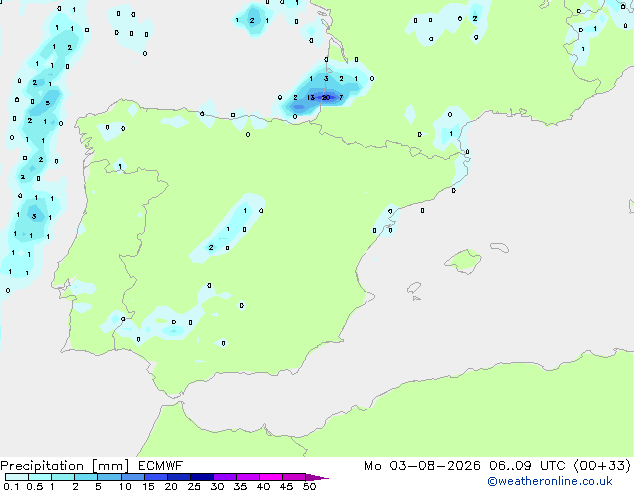Open the weatheronline.co.uk copyright link
The height and width of the screenshot is (490, 634).
click(549, 481)
